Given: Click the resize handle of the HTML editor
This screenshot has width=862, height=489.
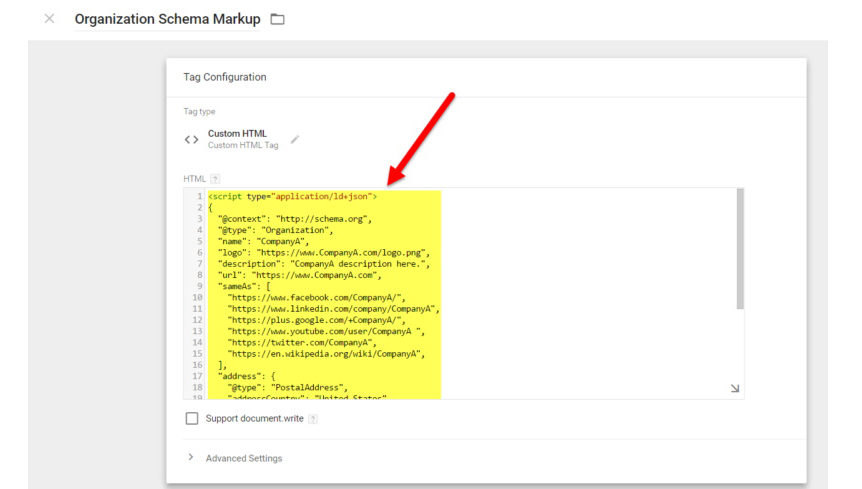Looking at the screenshot, I should click(x=735, y=388).
